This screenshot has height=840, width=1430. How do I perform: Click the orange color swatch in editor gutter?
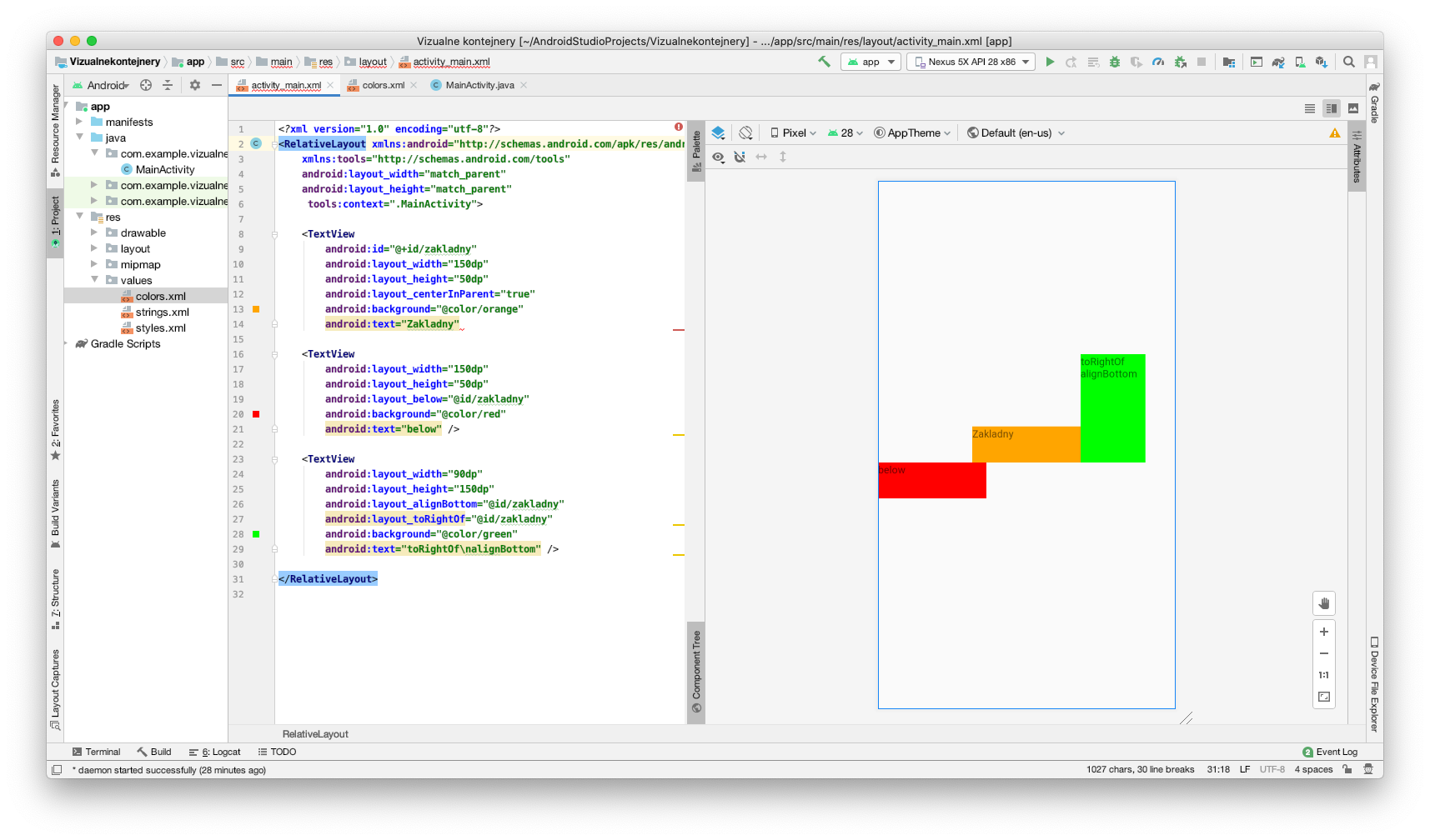pyautogui.click(x=256, y=309)
